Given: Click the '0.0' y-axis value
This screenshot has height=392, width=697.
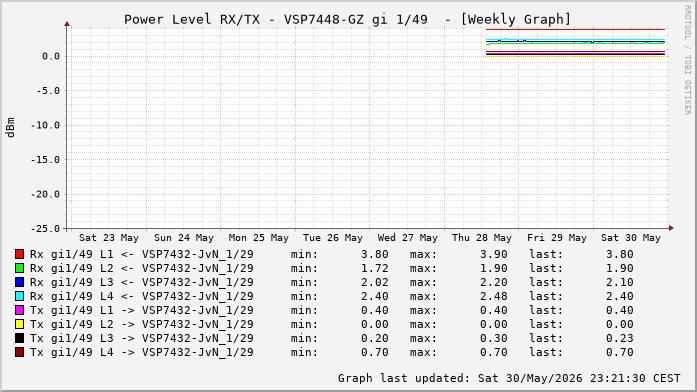Looking at the screenshot, I should point(51,56).
